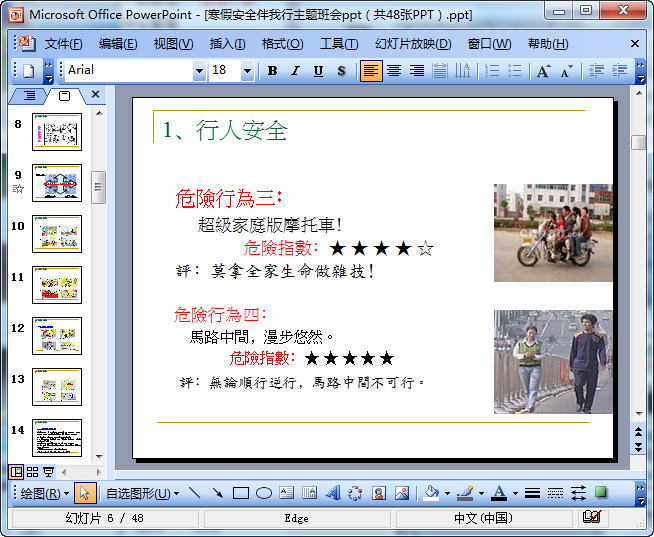Select the Line drawing tool
Screen dimensions: 654x537
click(x=194, y=493)
